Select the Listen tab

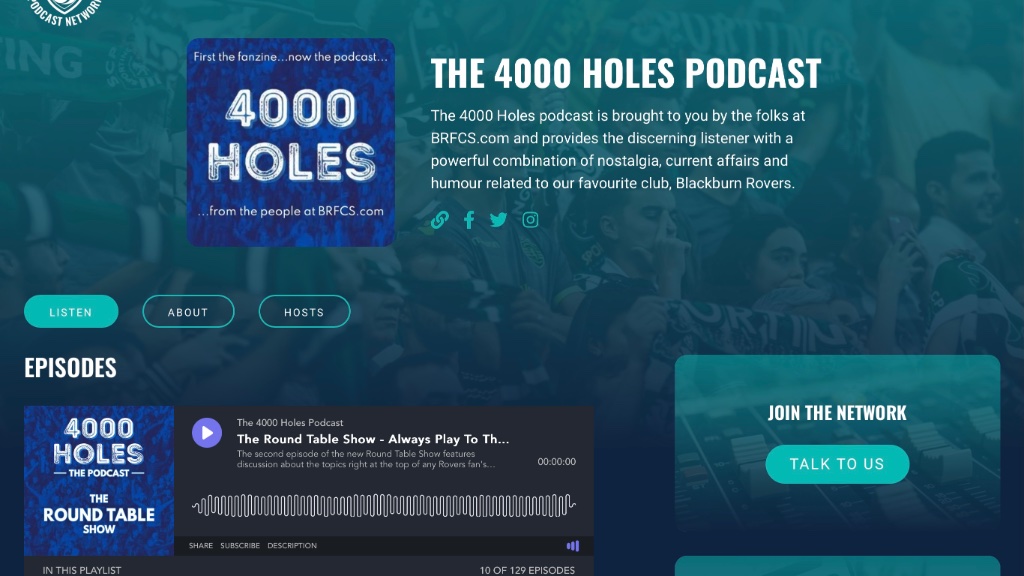(71, 312)
